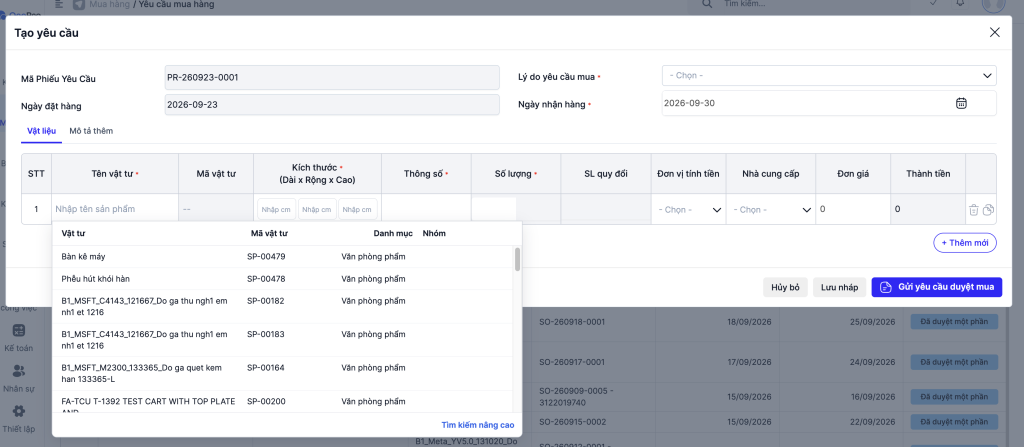1024x447 pixels.
Task: Toggle the sidebar menu hamburger icon
Action: click(59, 5)
